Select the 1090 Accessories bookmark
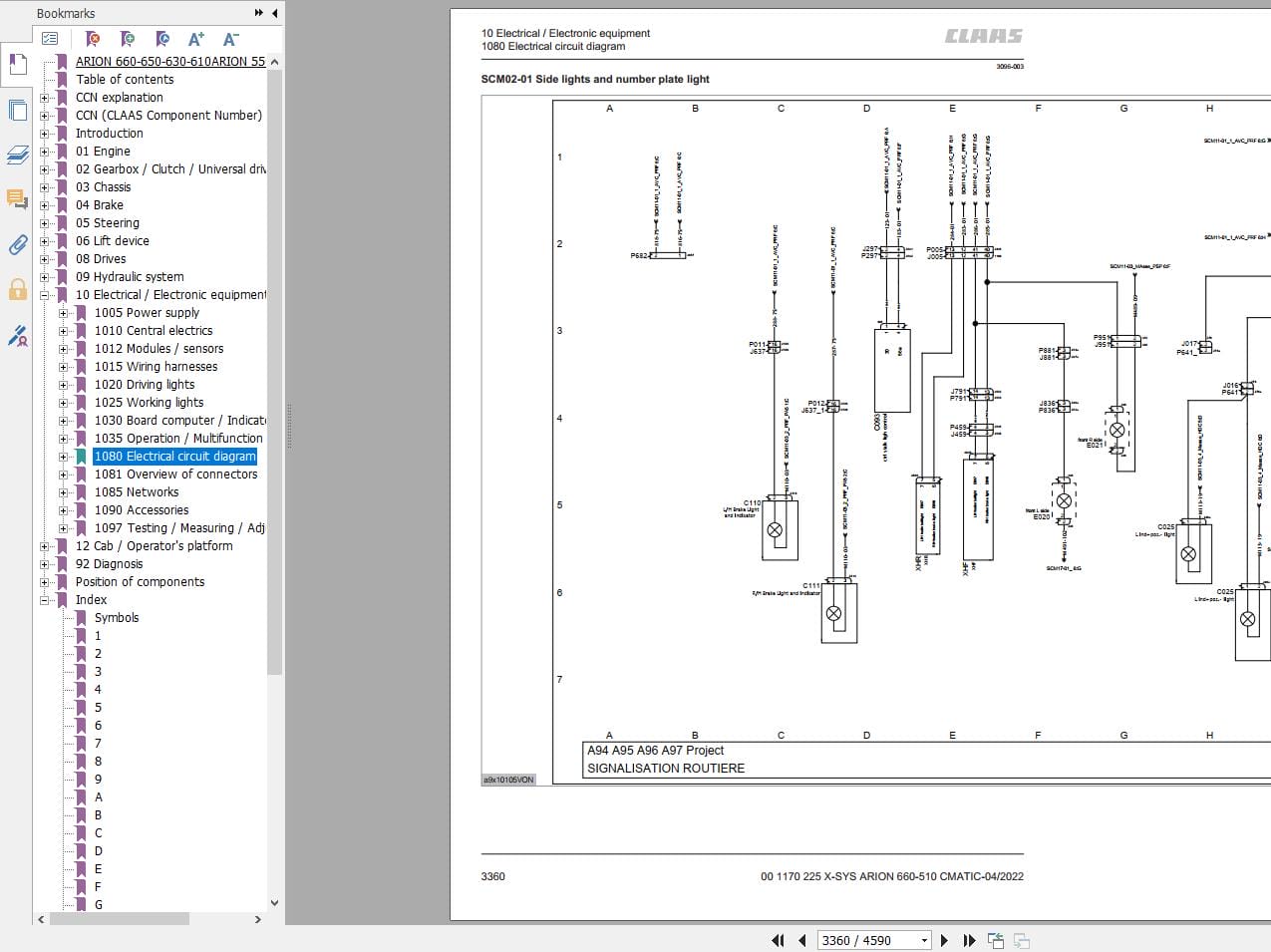This screenshot has height=952, width=1271. coord(142,510)
